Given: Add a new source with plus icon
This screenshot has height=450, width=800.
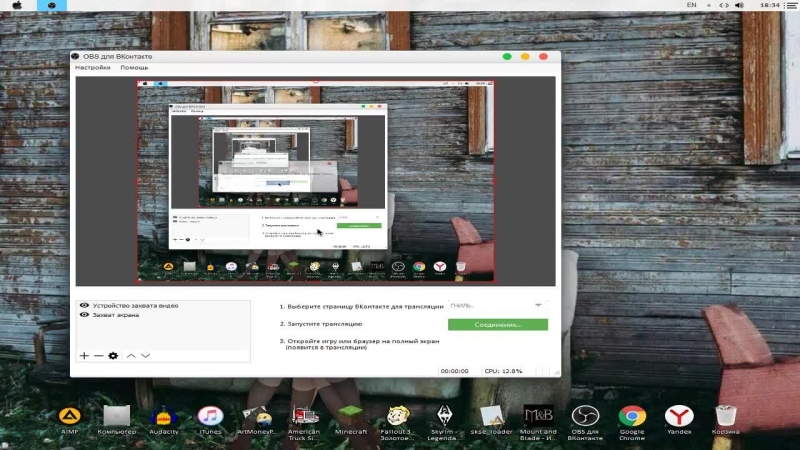Looking at the screenshot, I should 84,356.
